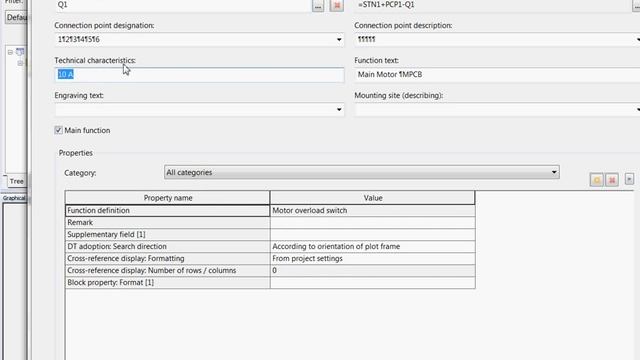The width and height of the screenshot is (640, 360).
Task: Click the According to orientation of plot frame value
Action: [x=373, y=247]
